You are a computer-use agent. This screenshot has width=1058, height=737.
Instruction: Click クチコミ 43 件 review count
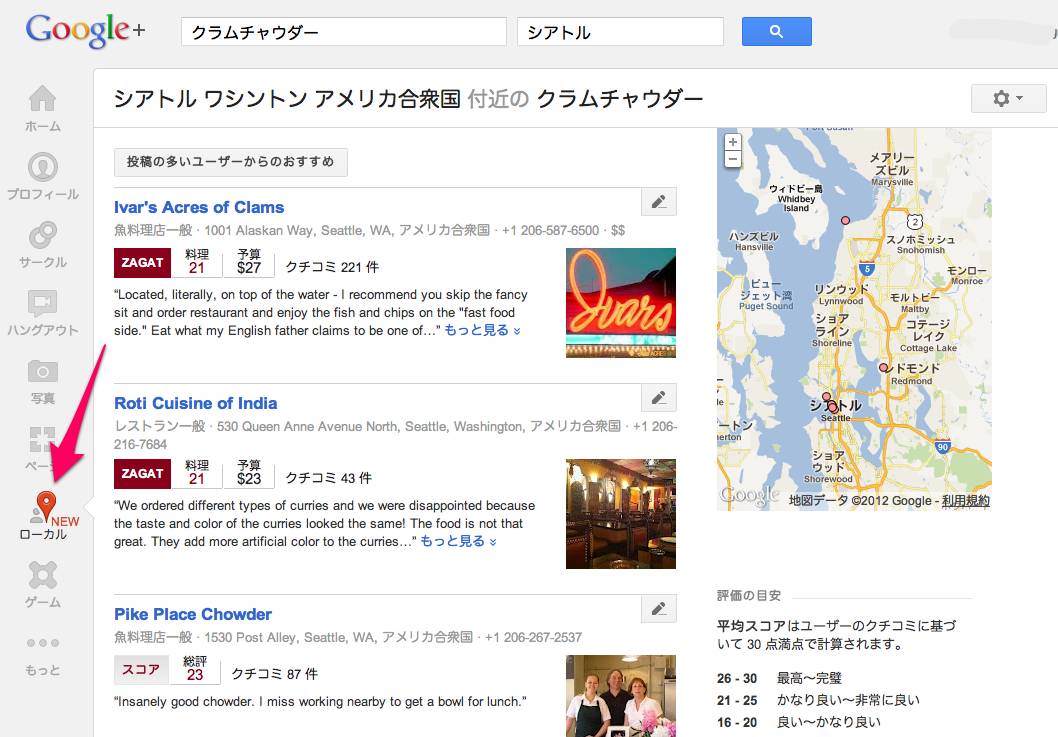[329, 479]
